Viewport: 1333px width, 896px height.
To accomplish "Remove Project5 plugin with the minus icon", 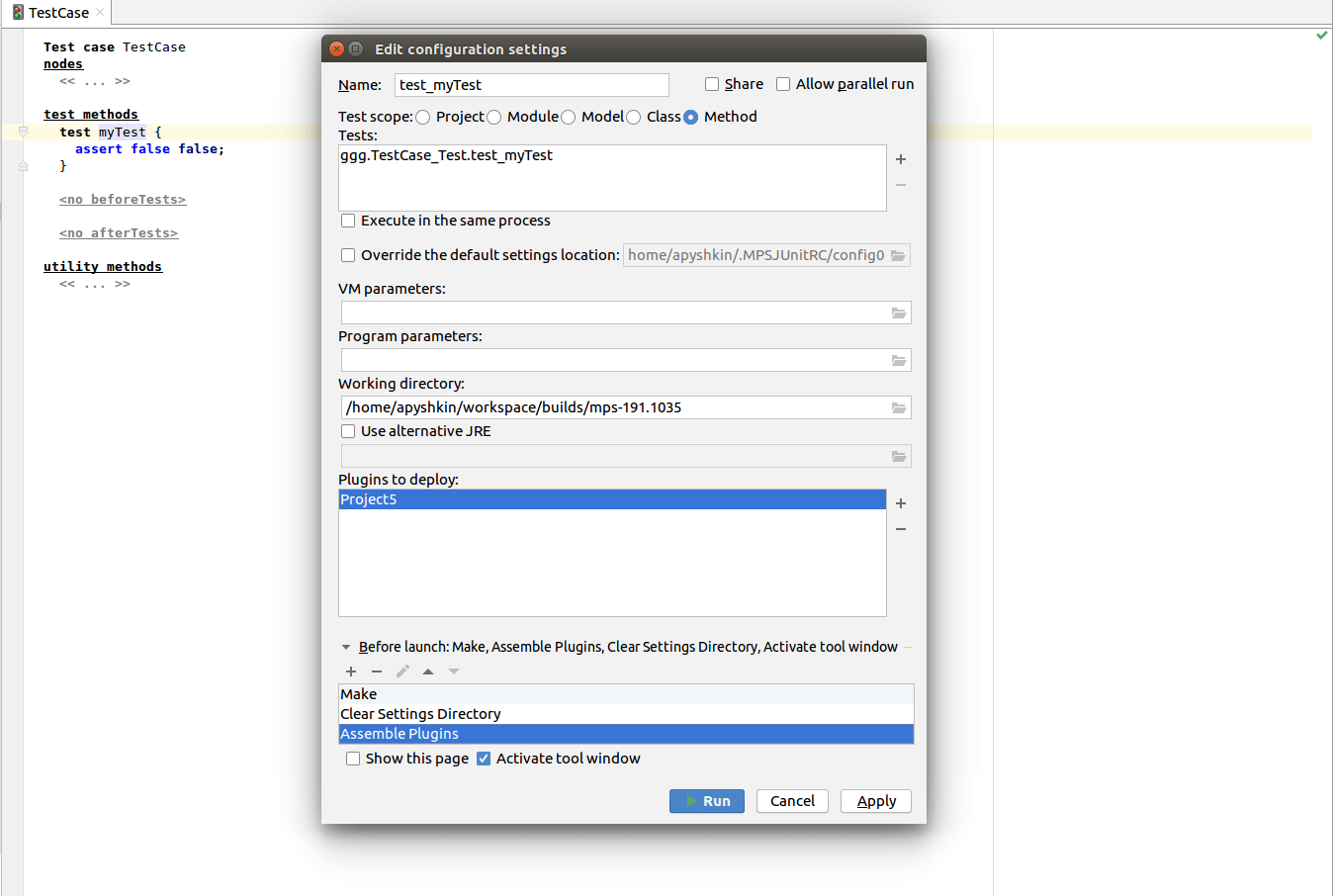I will [x=900, y=529].
